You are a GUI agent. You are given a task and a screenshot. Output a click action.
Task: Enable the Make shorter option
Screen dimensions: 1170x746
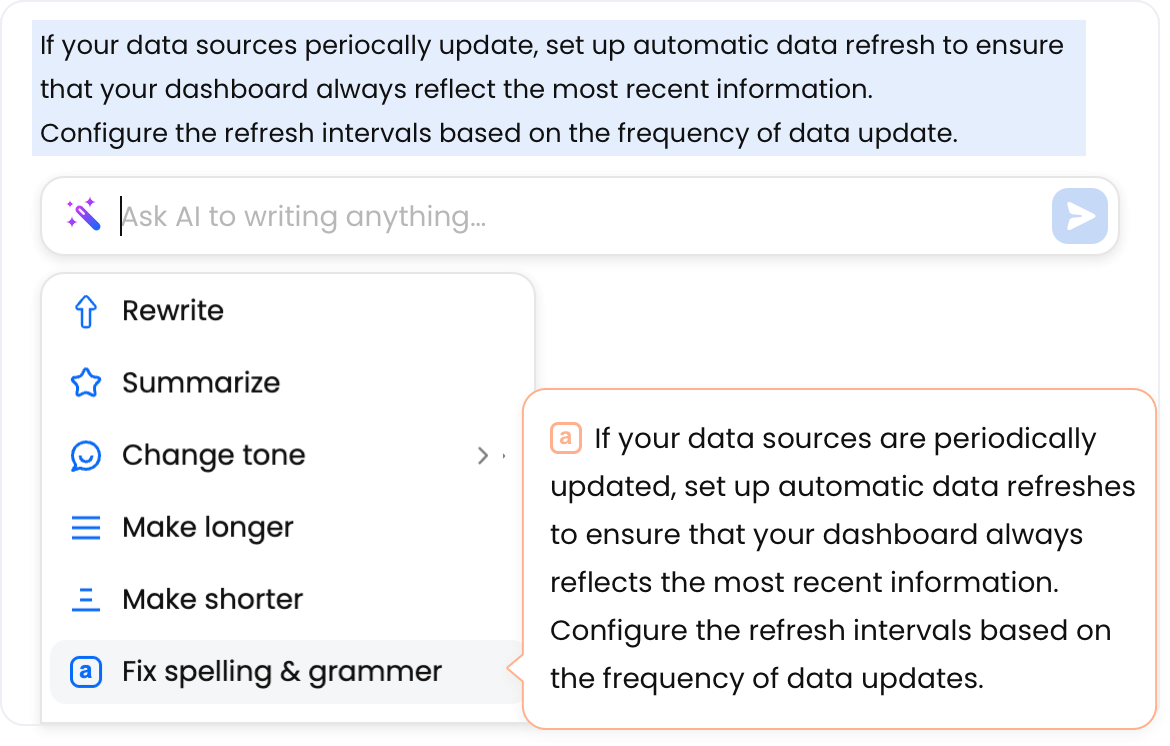click(x=211, y=599)
